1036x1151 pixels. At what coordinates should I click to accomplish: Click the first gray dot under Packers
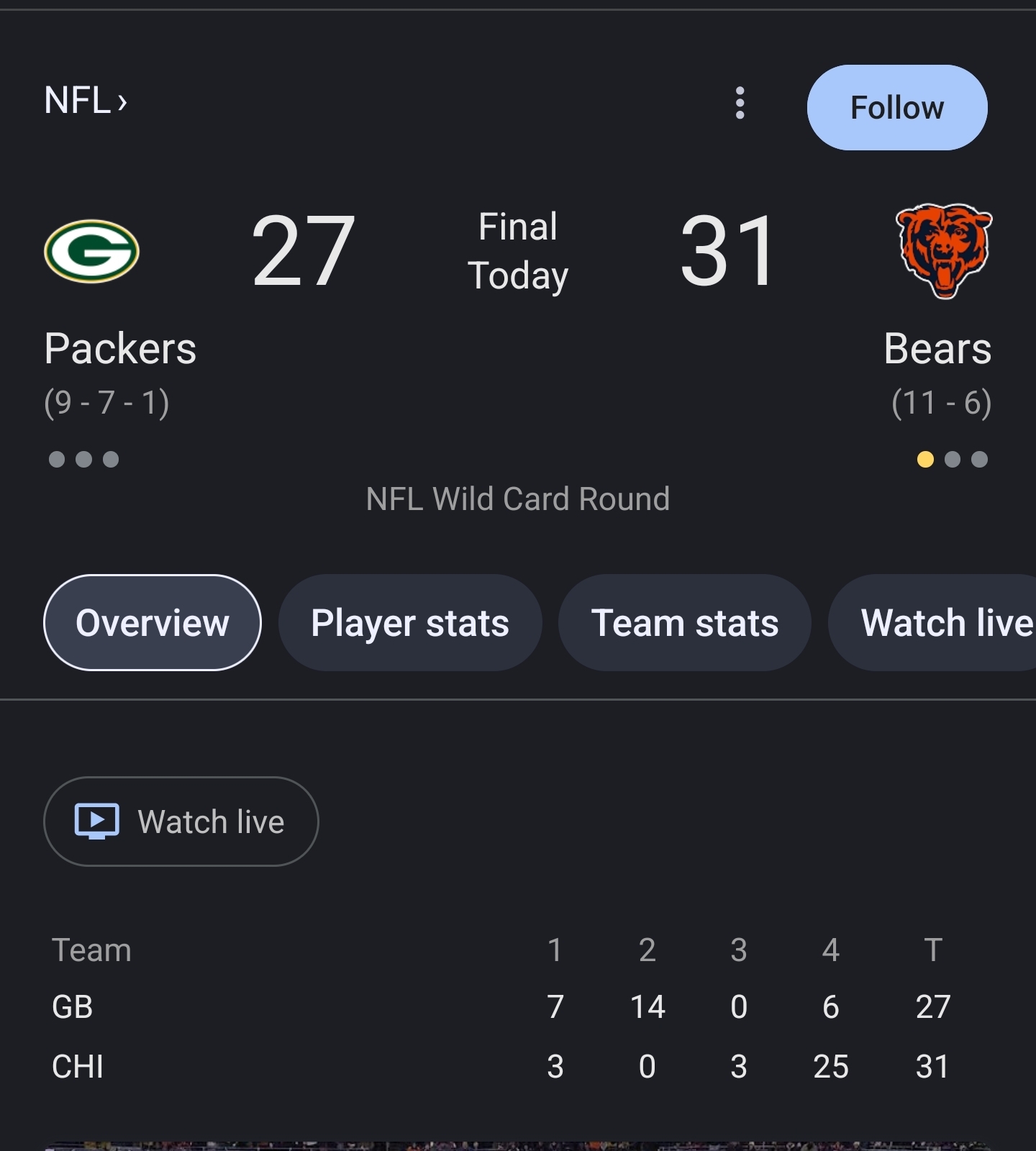(57, 459)
